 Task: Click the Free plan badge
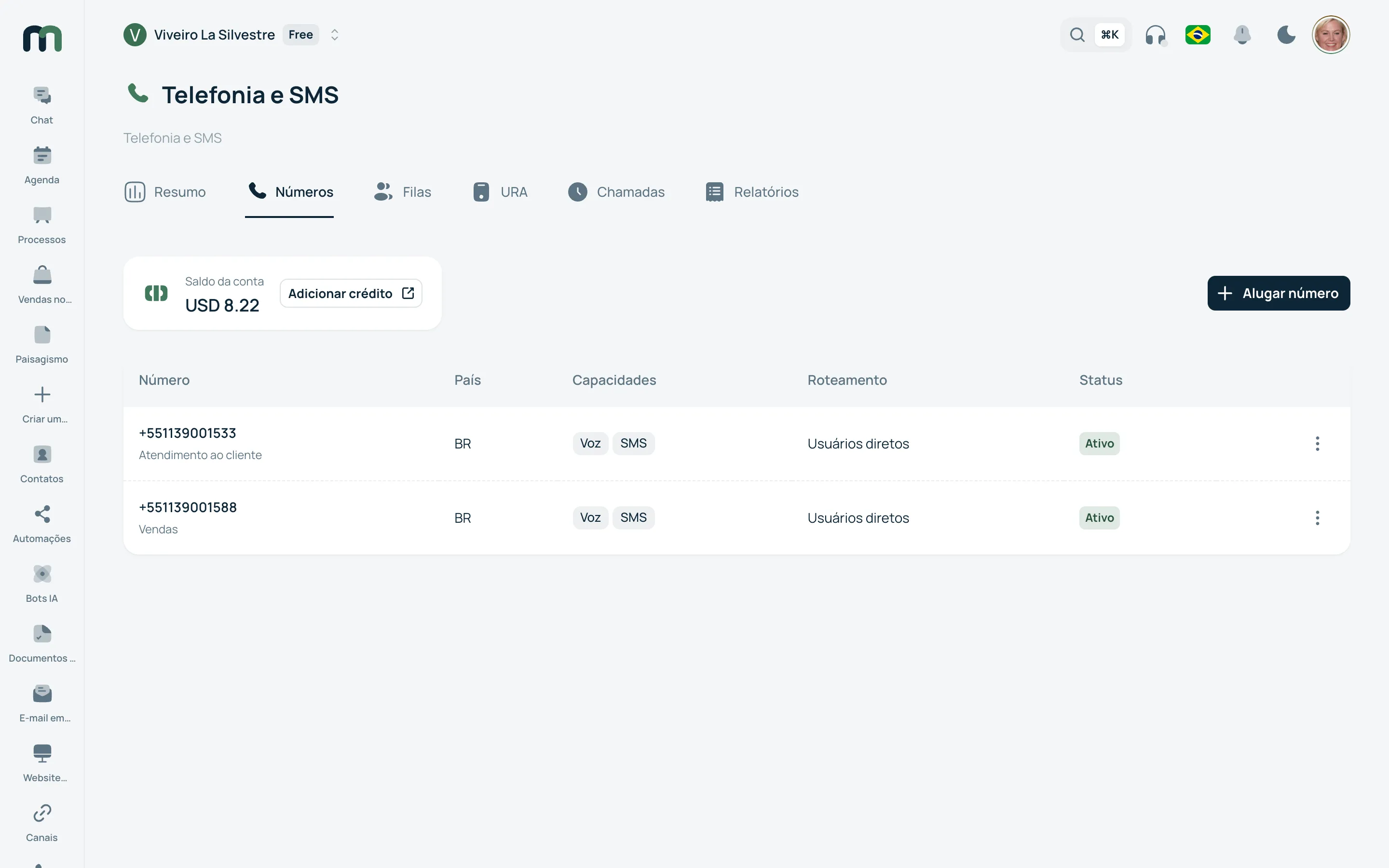(x=301, y=35)
